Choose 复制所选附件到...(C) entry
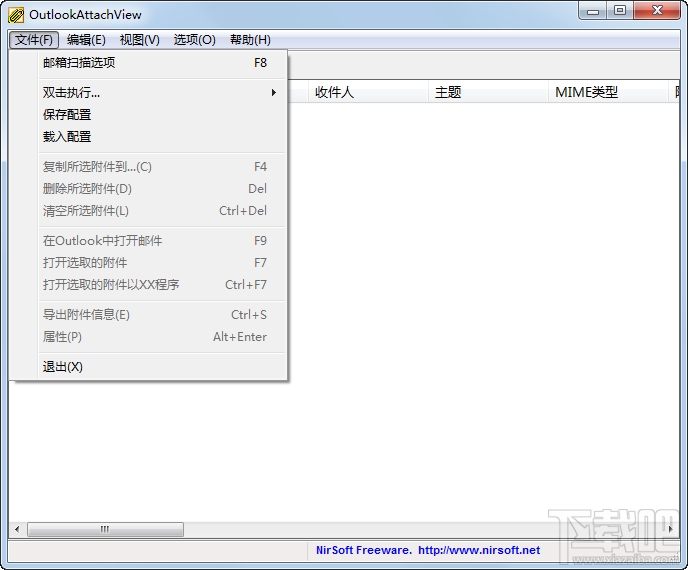The height and width of the screenshot is (570, 688). pos(148,167)
